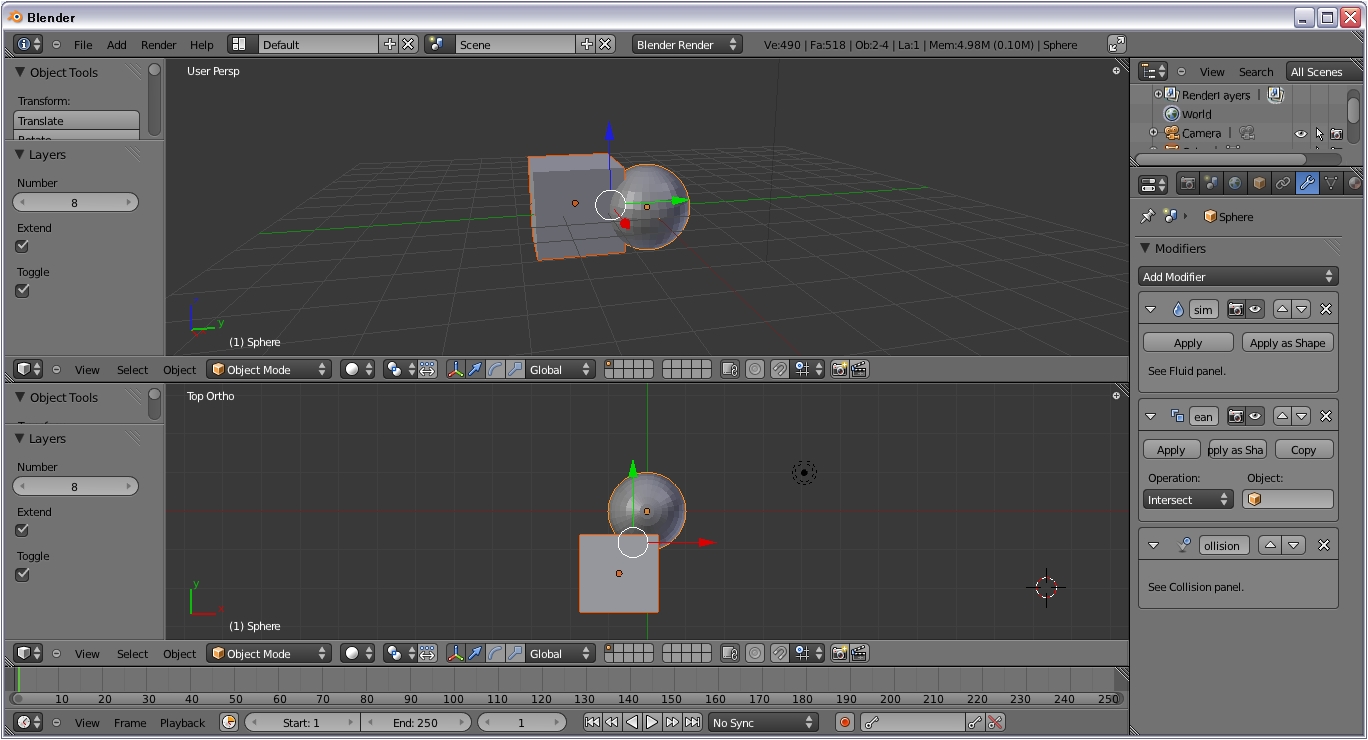
Task: Open the Material properties tab
Action: (1355, 183)
